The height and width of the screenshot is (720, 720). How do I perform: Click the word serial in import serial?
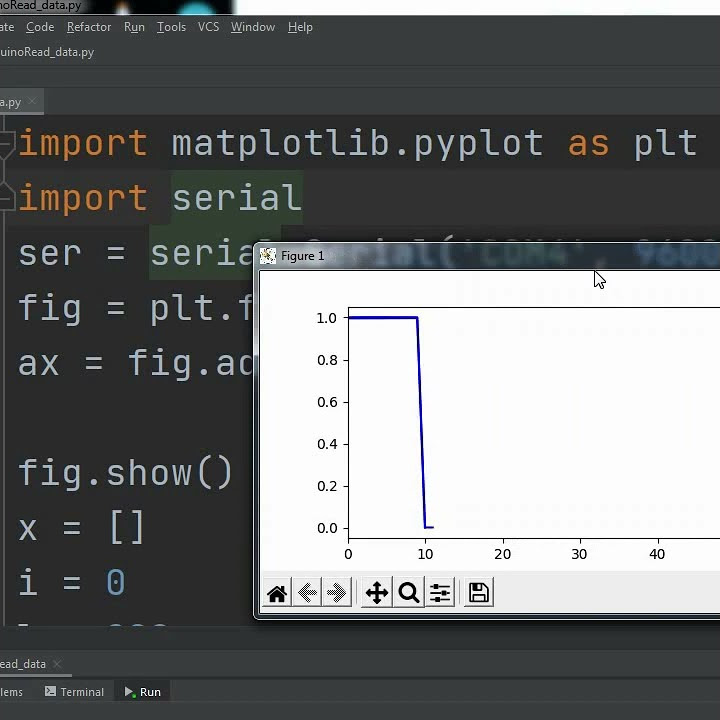tap(237, 197)
